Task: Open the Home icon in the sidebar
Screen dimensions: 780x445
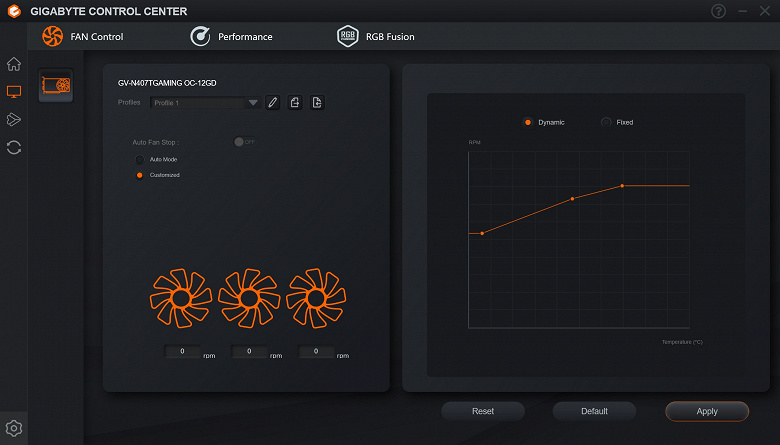Action: pos(14,64)
